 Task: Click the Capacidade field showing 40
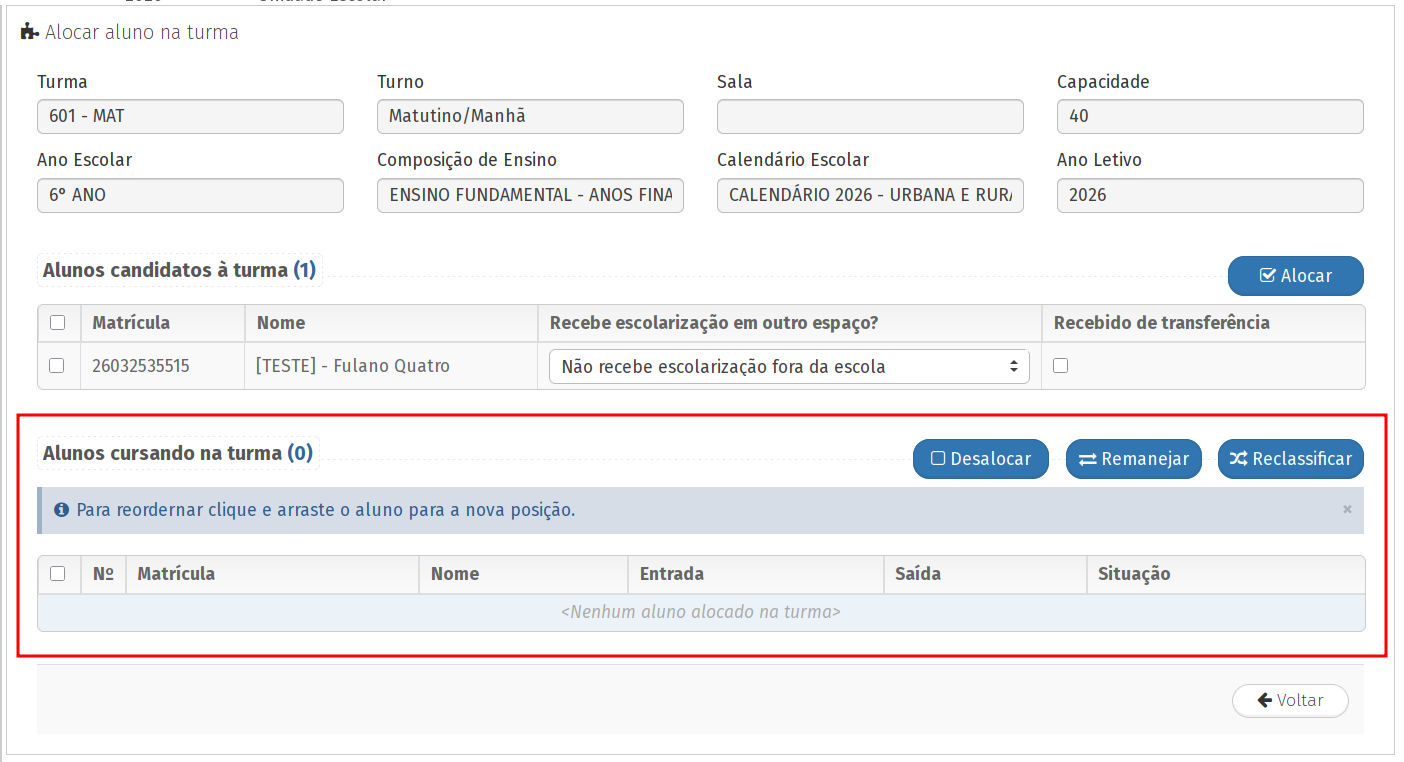[x=1210, y=117]
